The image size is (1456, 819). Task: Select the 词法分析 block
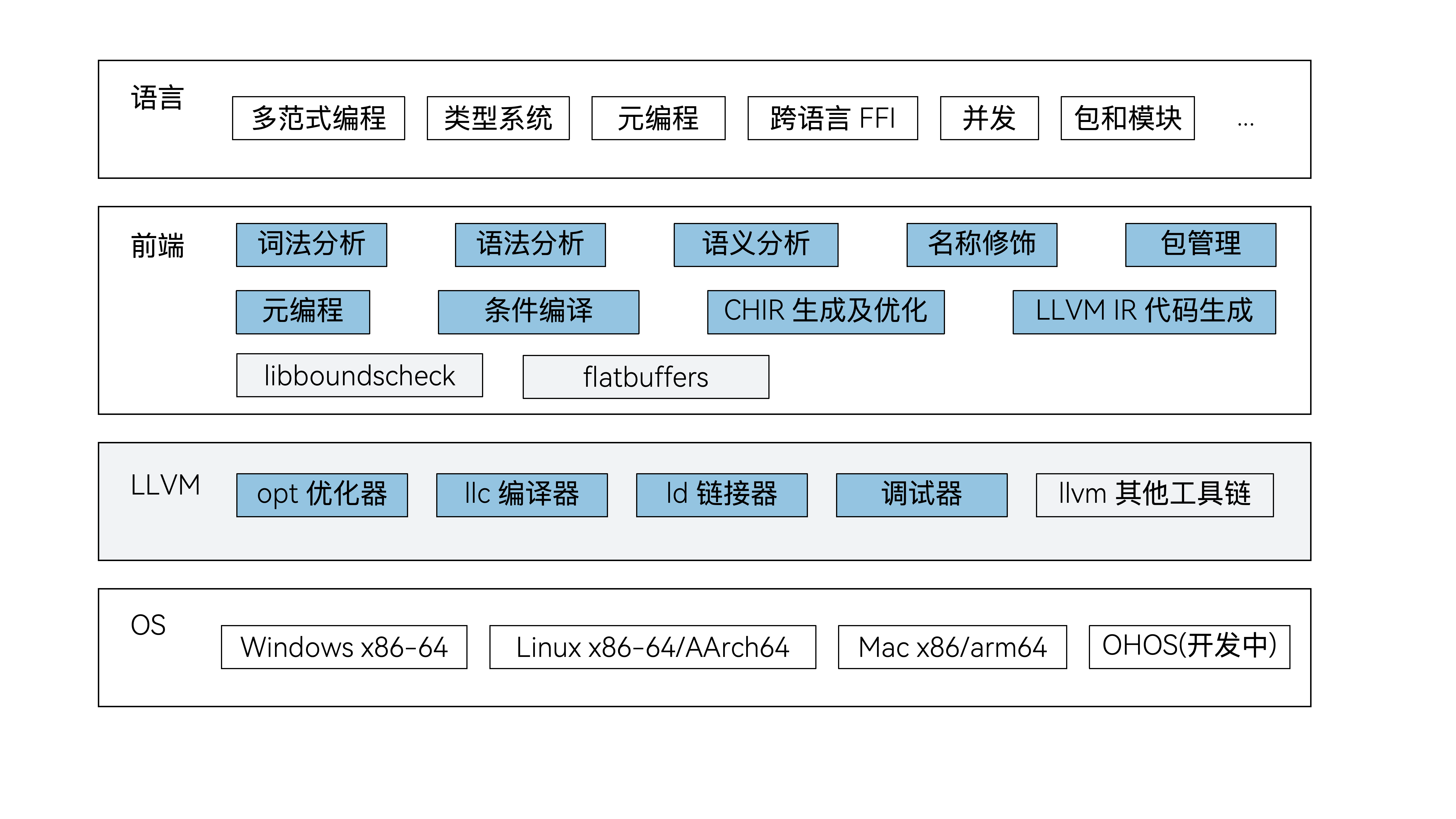(311, 245)
